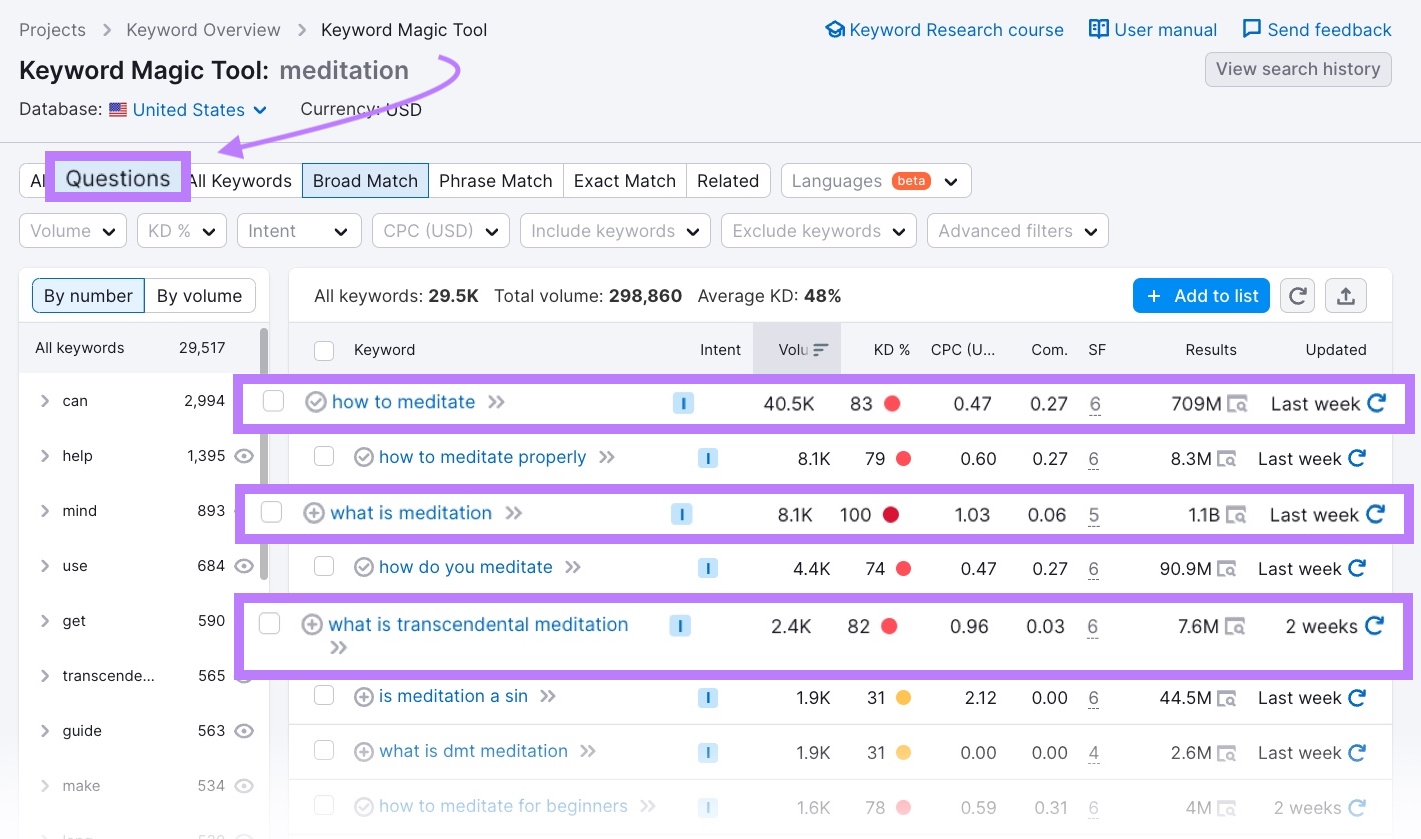1421x839 pixels.
Task: Click the 'Add to list' button
Action: (1201, 296)
